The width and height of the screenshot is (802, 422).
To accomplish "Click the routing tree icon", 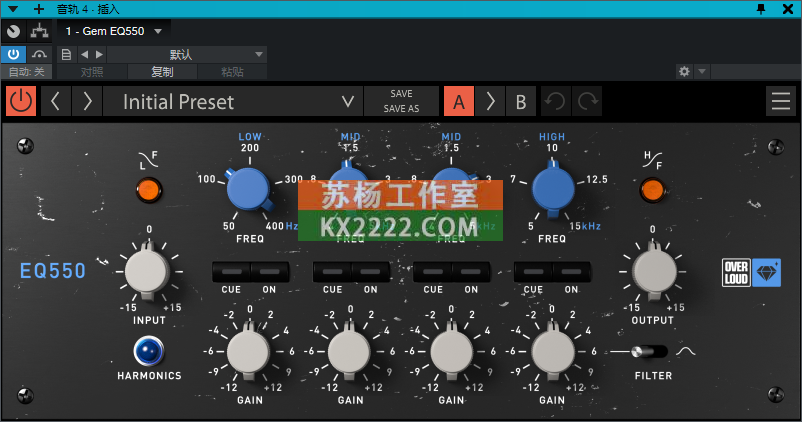I will click(39, 31).
